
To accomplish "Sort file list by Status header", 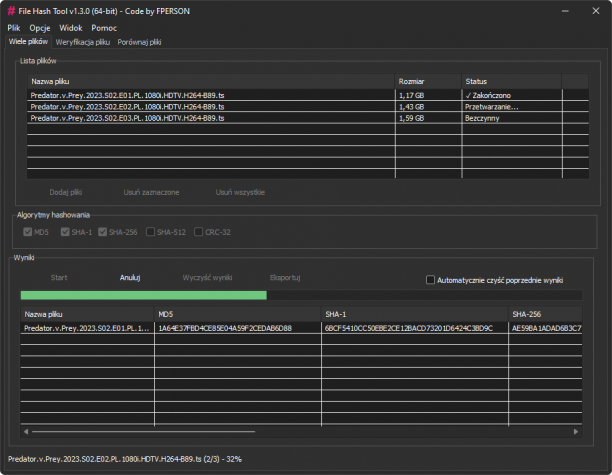I will [x=512, y=81].
